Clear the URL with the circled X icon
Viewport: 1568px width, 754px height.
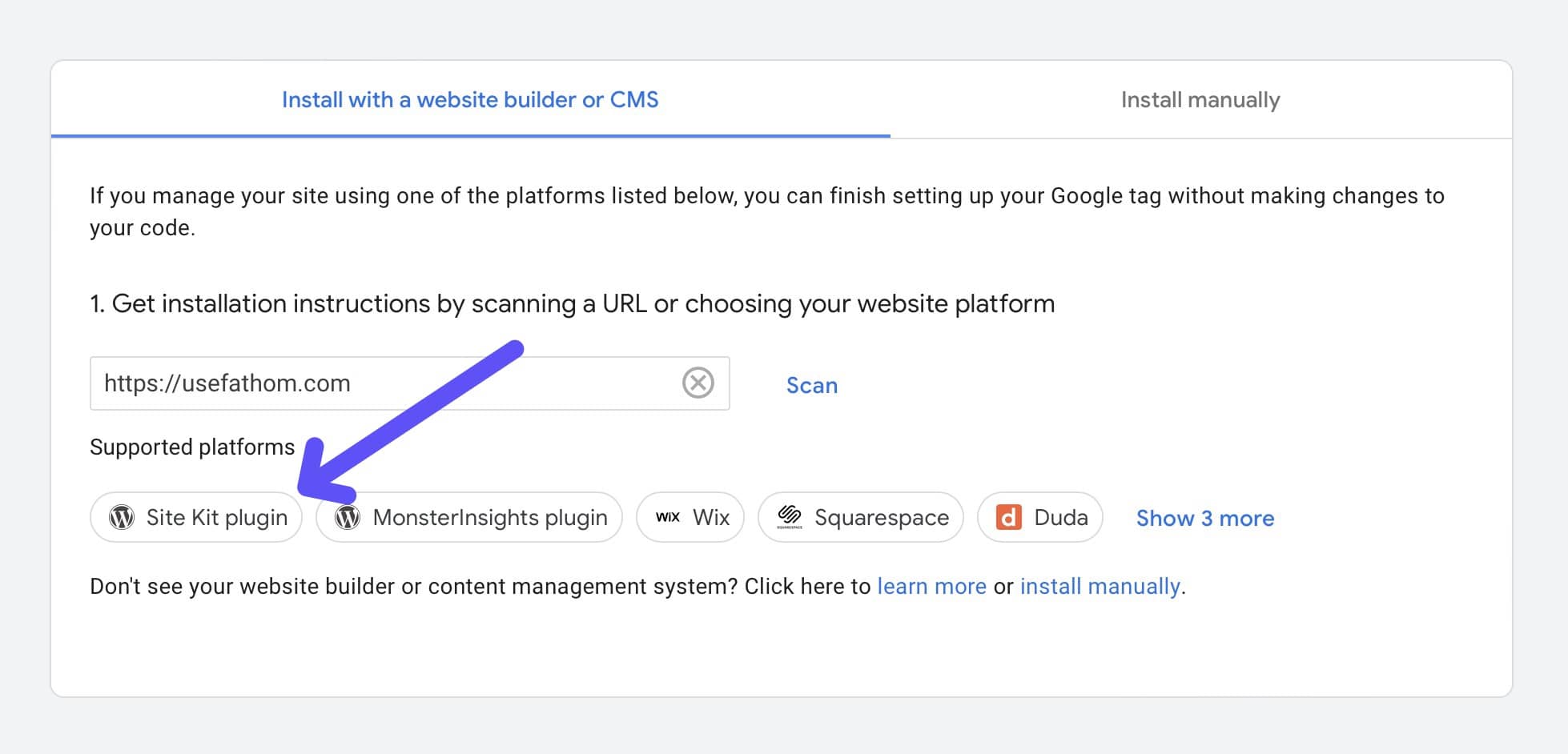(x=697, y=383)
